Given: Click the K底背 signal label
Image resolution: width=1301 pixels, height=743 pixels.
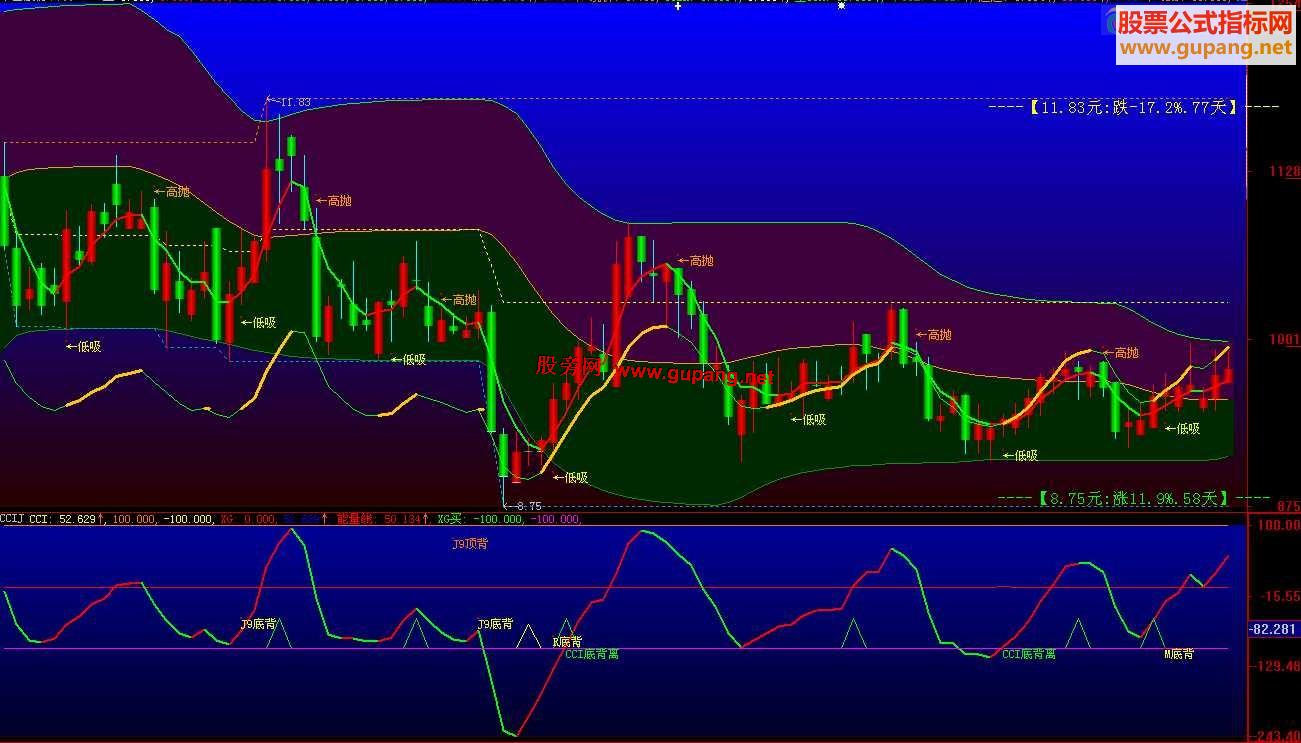Looking at the screenshot, I should (567, 642).
